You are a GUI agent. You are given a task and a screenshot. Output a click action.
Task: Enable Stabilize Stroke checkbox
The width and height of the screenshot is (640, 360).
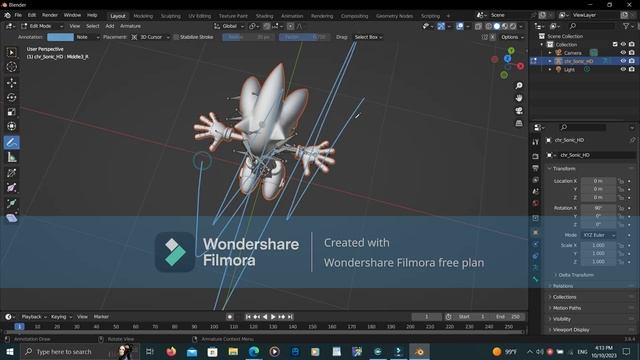click(176, 37)
